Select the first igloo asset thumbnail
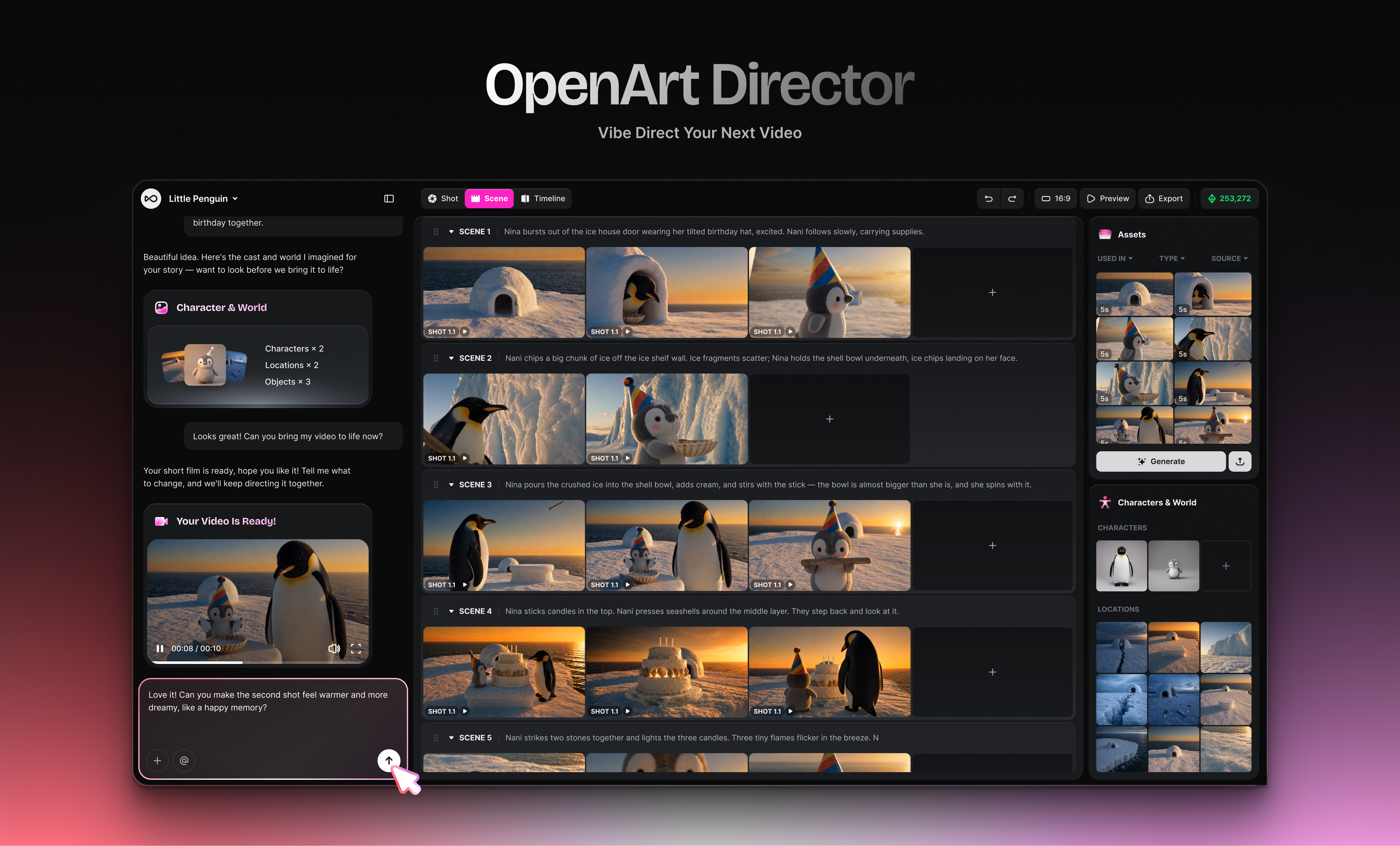 (1134, 294)
